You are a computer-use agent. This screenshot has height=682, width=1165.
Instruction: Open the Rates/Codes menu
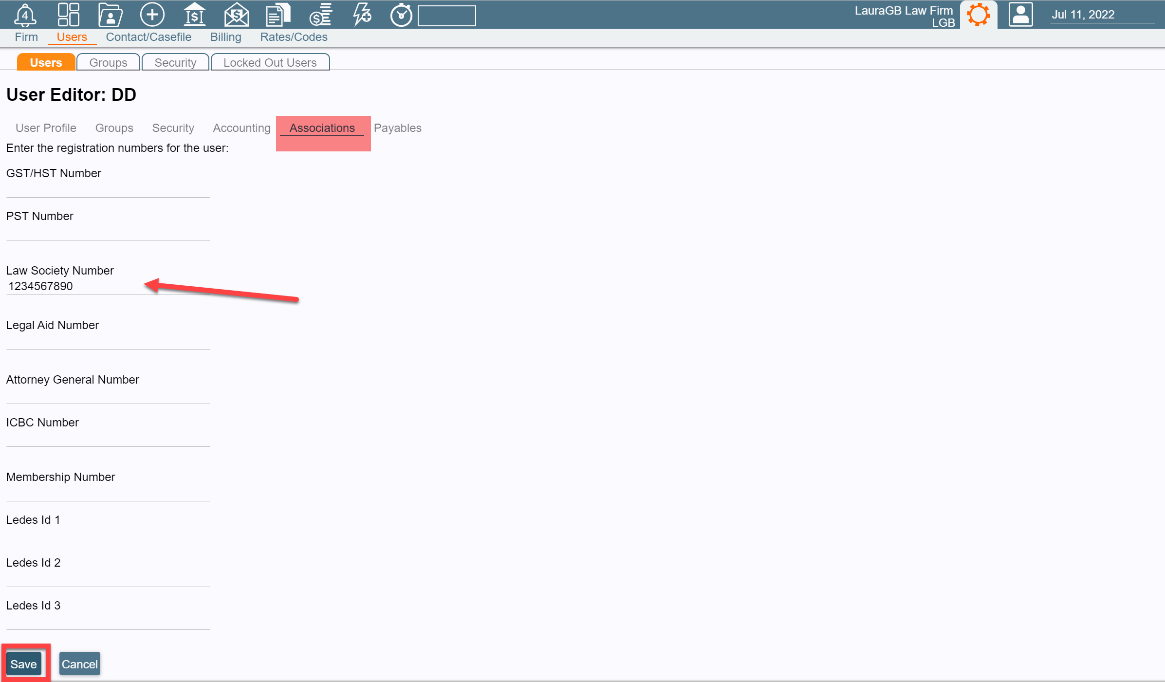[293, 37]
